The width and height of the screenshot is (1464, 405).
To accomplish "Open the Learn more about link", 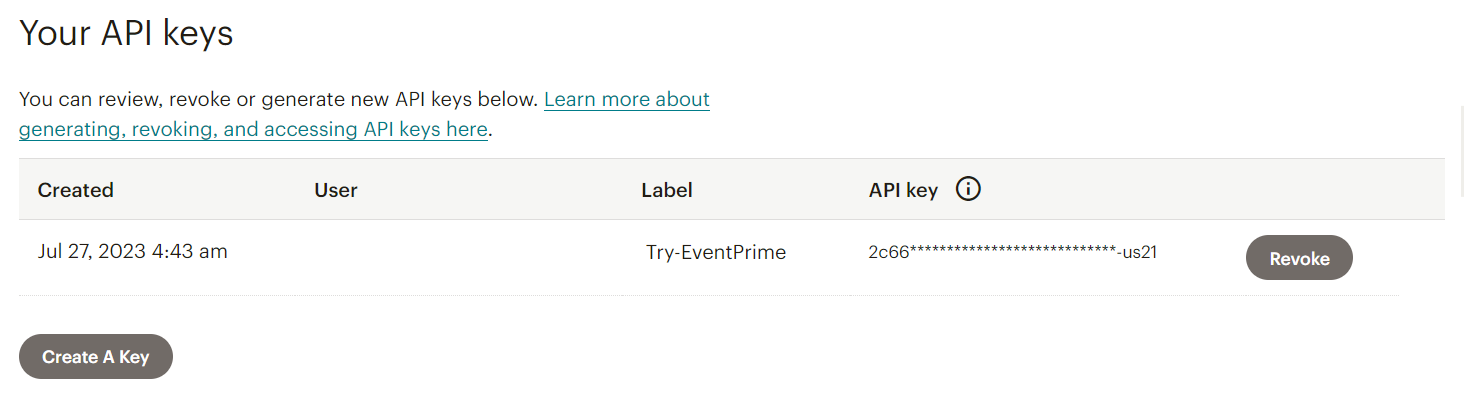I will tap(627, 100).
